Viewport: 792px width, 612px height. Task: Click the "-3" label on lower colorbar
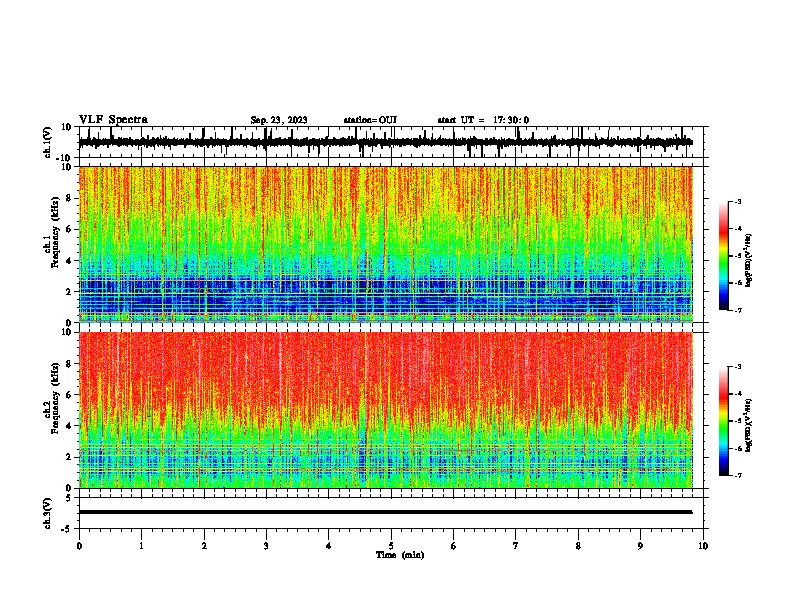[738, 367]
